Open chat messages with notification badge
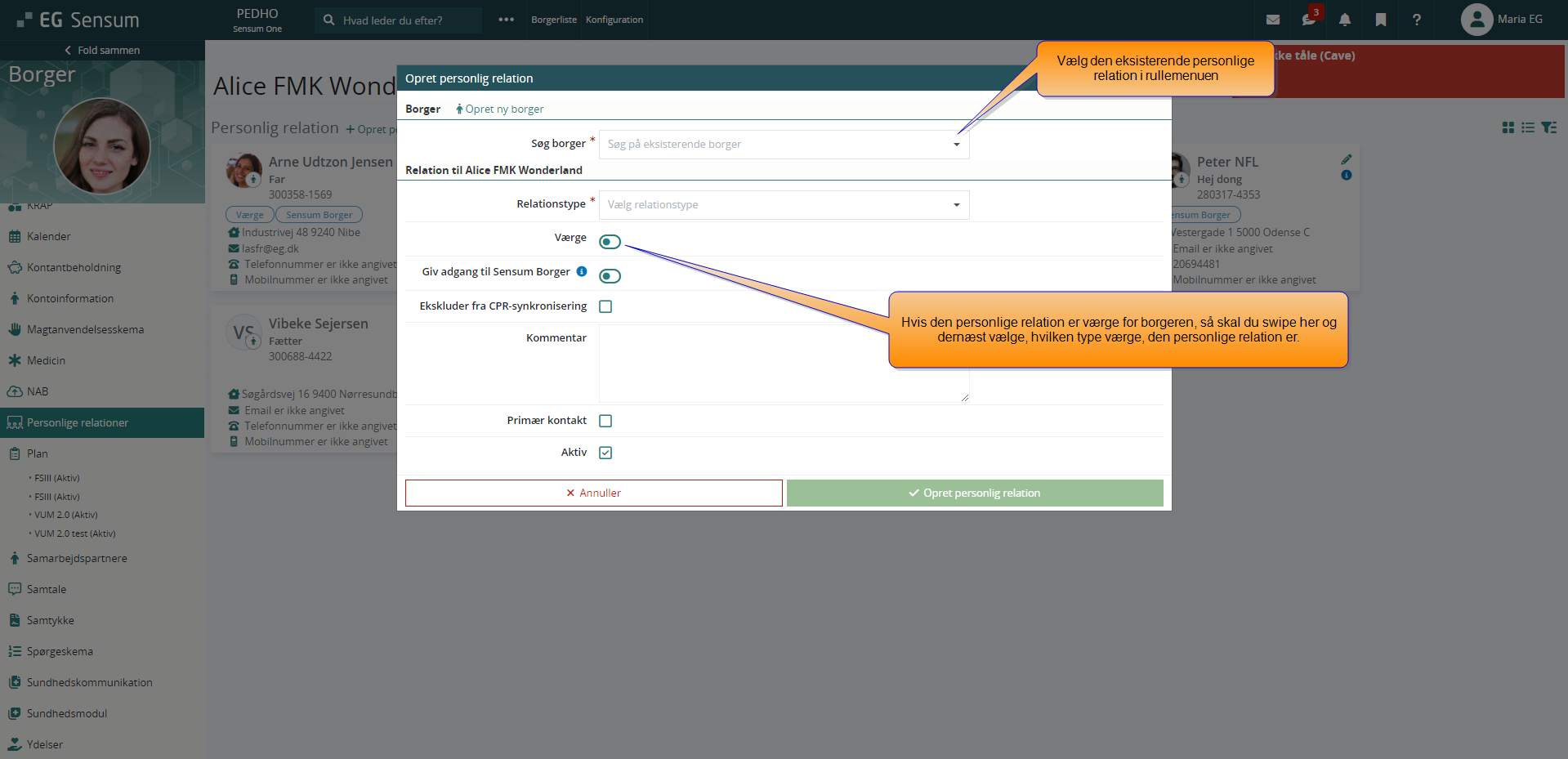Screen dimensions: 1568x759 (1308, 20)
